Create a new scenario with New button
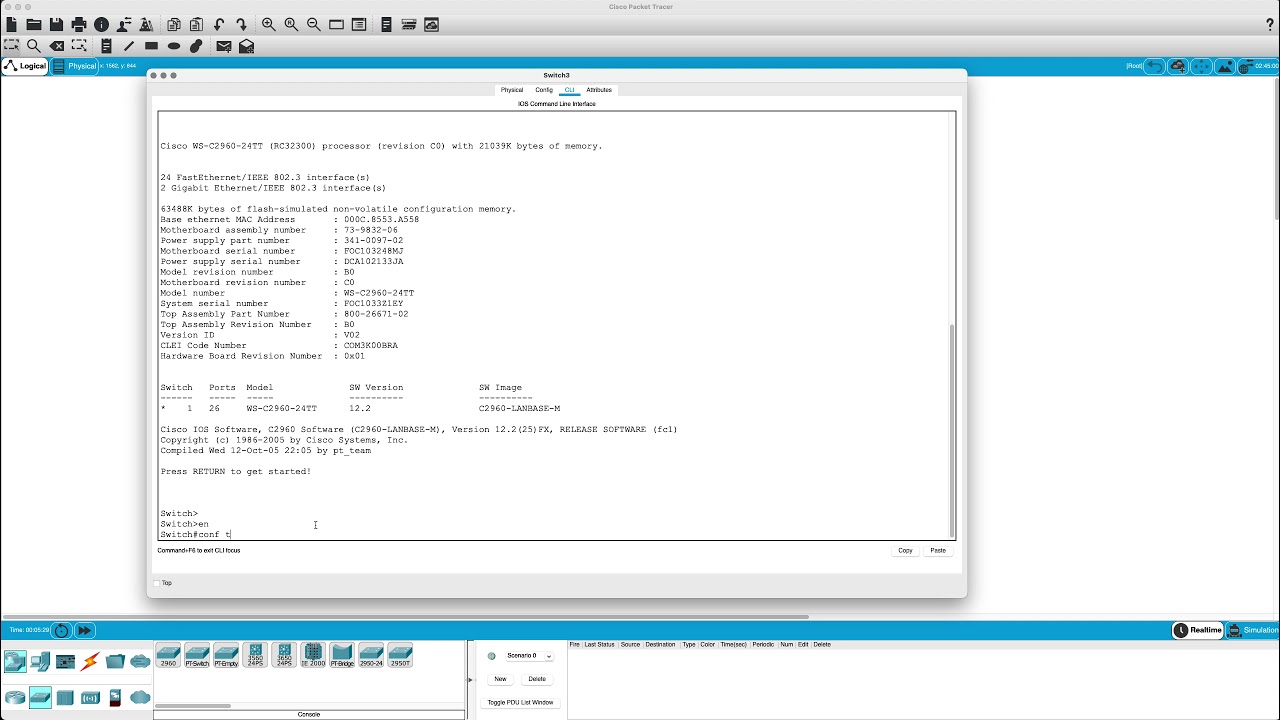This screenshot has height=720, width=1280. [x=500, y=679]
